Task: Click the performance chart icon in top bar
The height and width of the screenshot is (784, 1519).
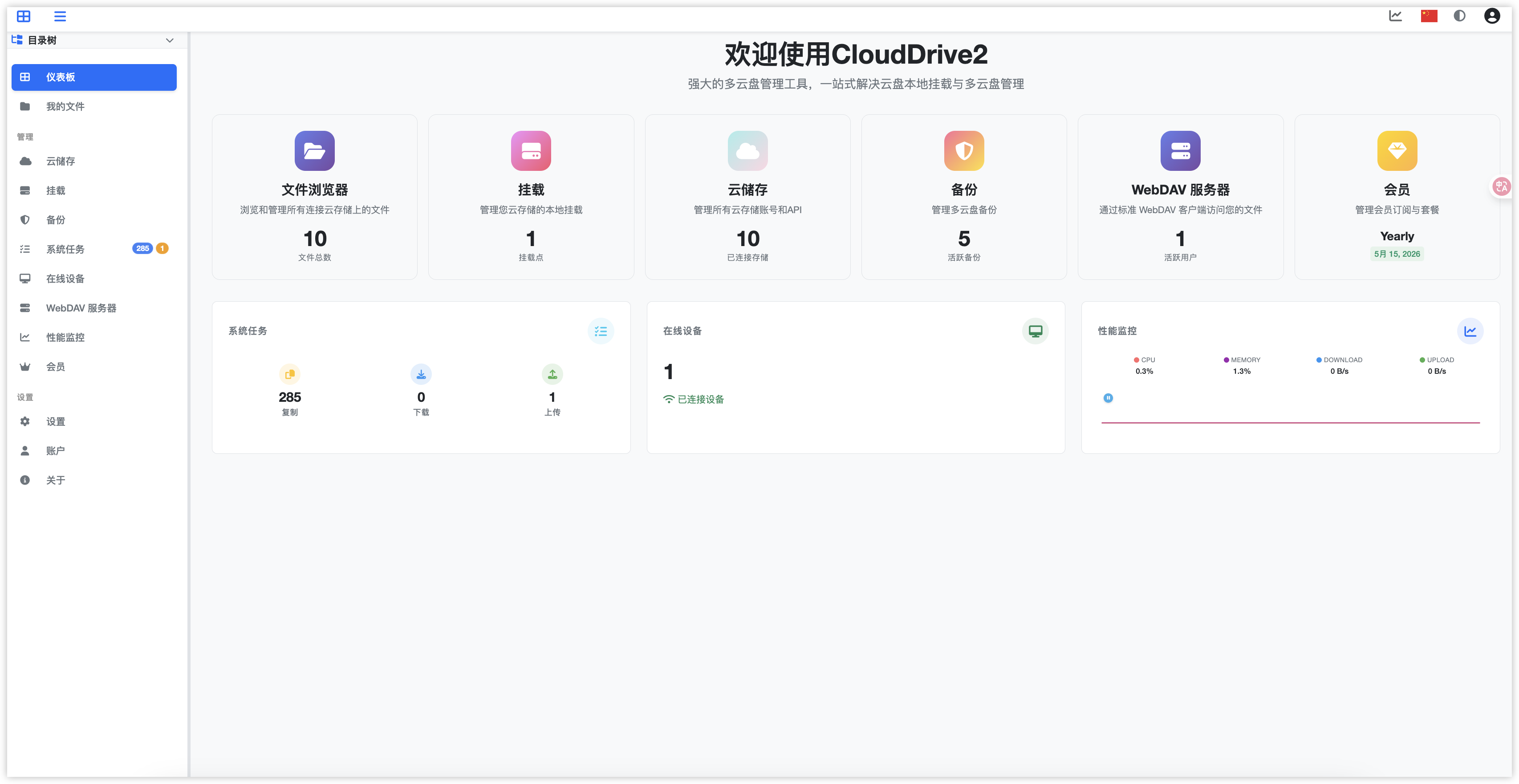Action: (x=1395, y=16)
